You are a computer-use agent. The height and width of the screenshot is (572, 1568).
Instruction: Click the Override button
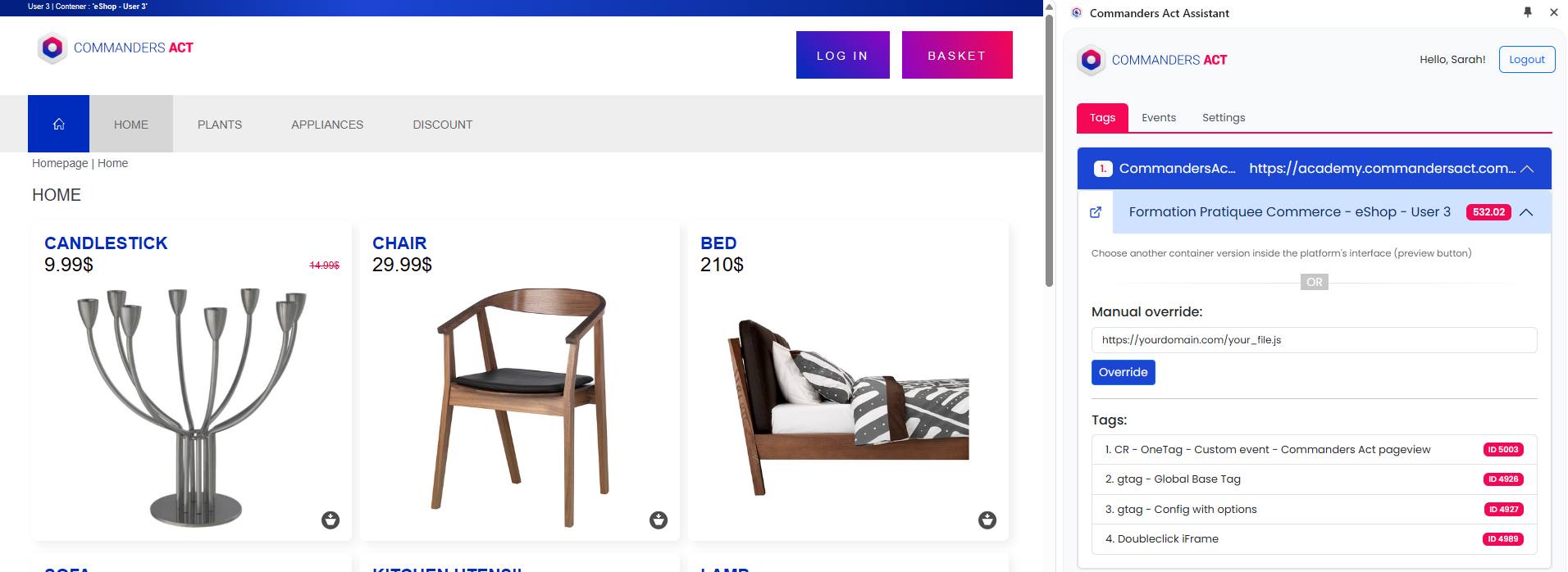point(1124,372)
